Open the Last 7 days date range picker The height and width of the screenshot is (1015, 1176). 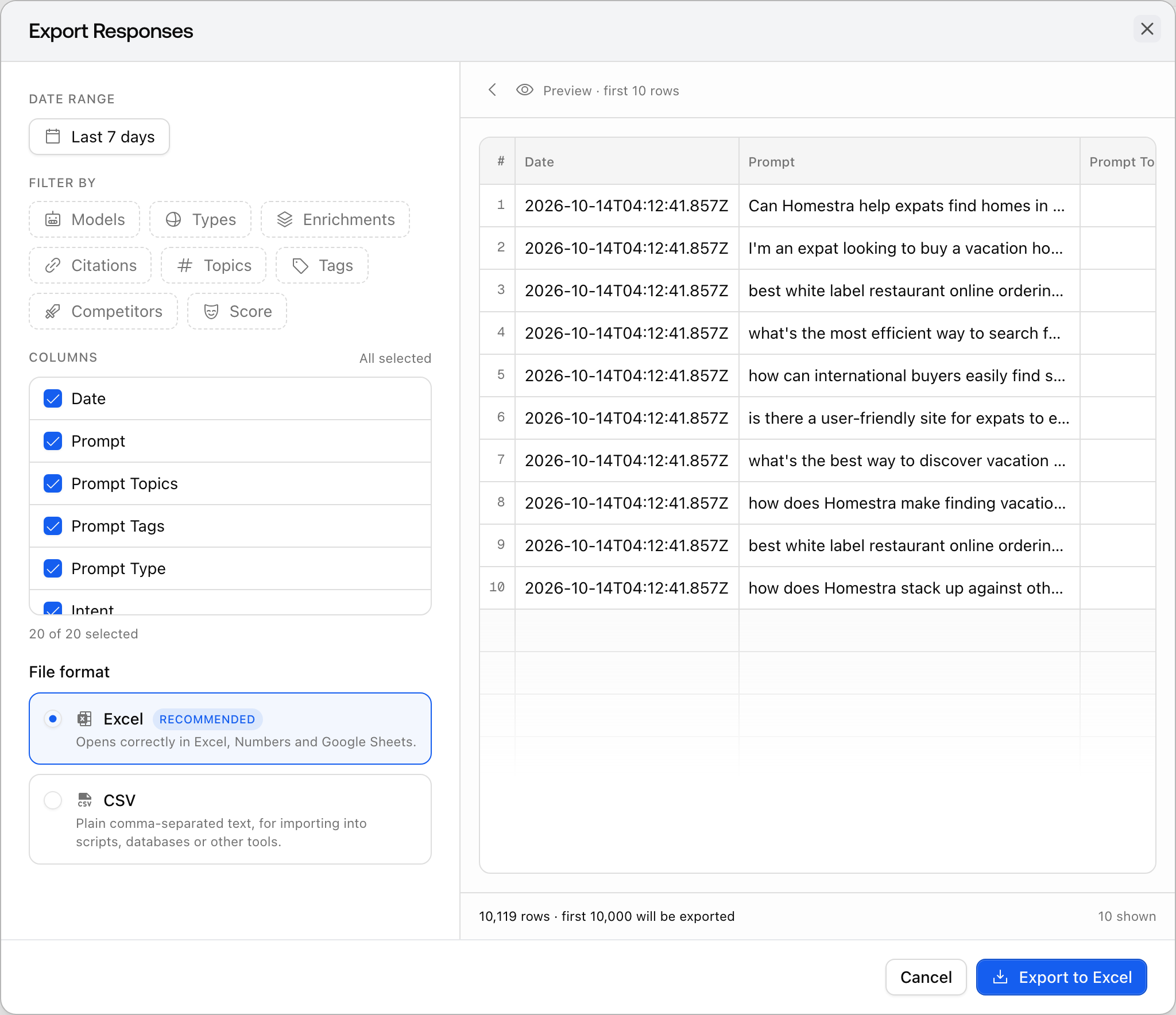[x=99, y=137]
